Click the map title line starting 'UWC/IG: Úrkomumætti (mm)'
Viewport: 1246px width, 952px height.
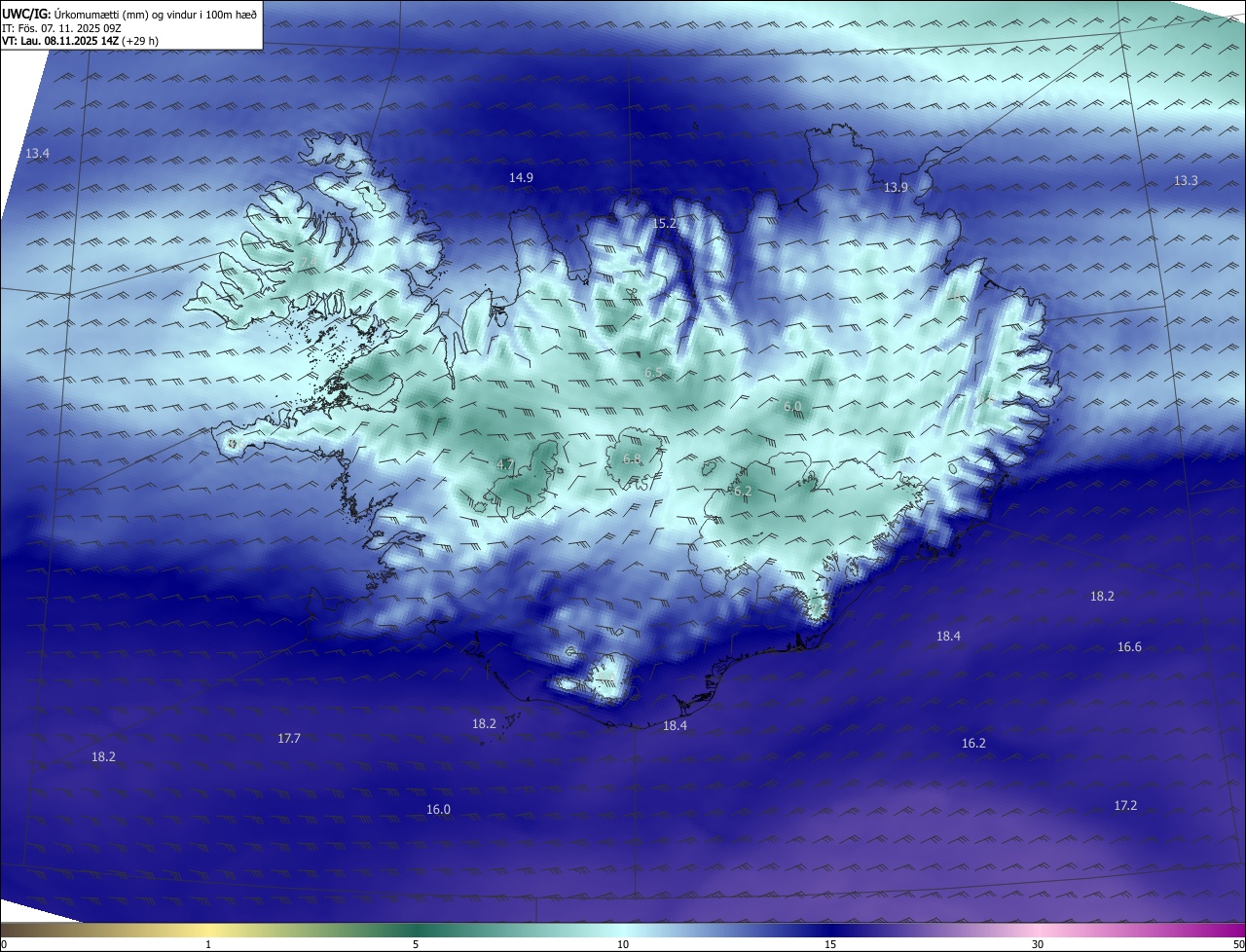128,15
